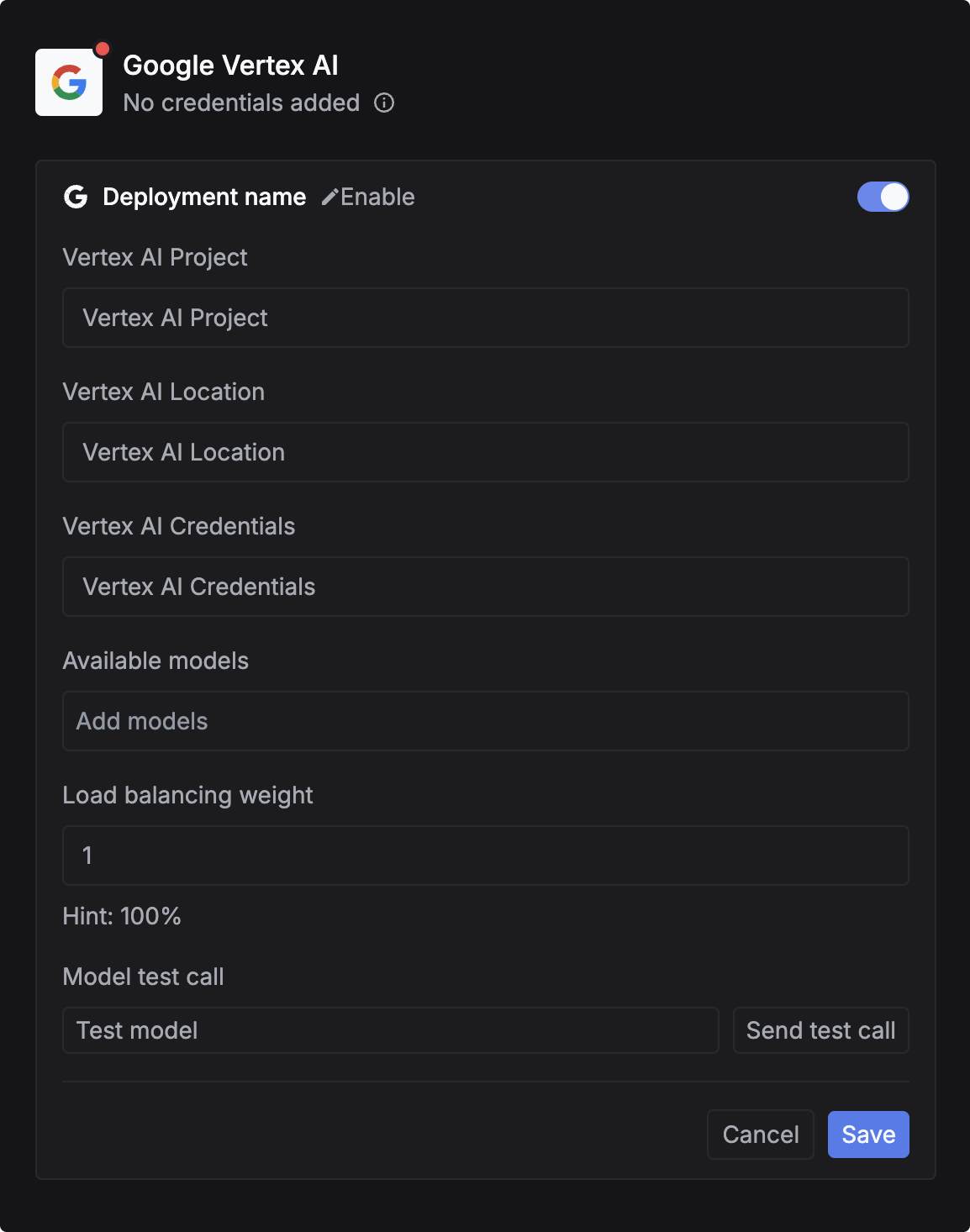
Task: Click the Deployment name title text
Action: click(204, 197)
